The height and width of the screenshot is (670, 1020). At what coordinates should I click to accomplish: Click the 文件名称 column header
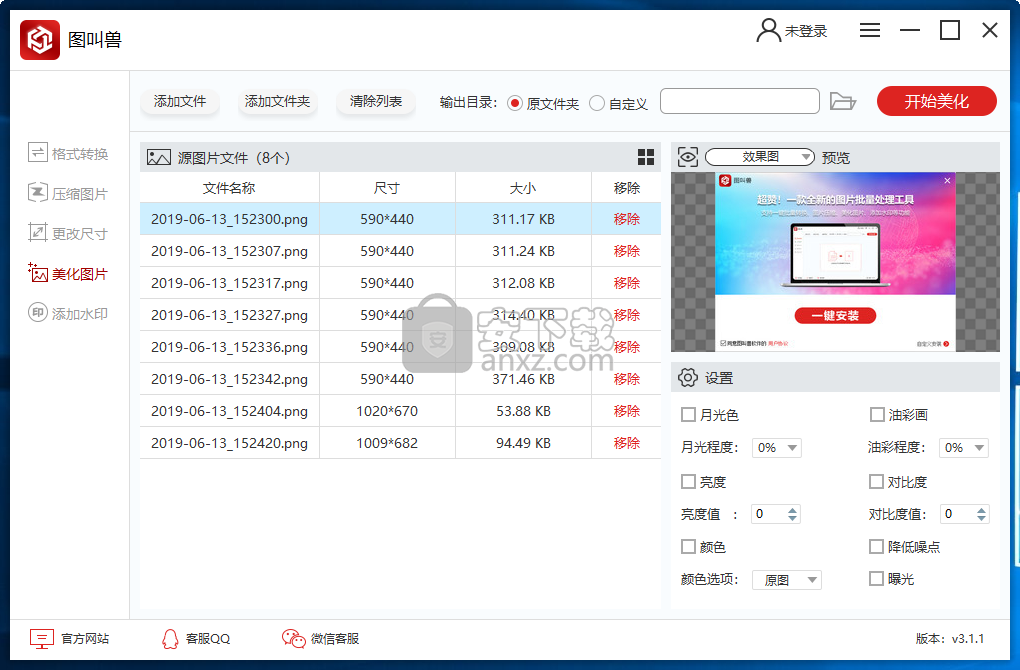[x=229, y=188]
